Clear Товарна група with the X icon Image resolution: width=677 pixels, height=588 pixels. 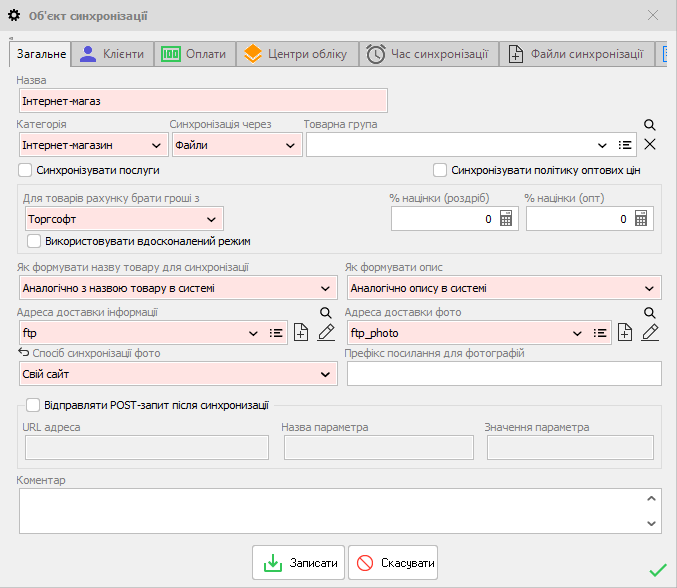650,145
